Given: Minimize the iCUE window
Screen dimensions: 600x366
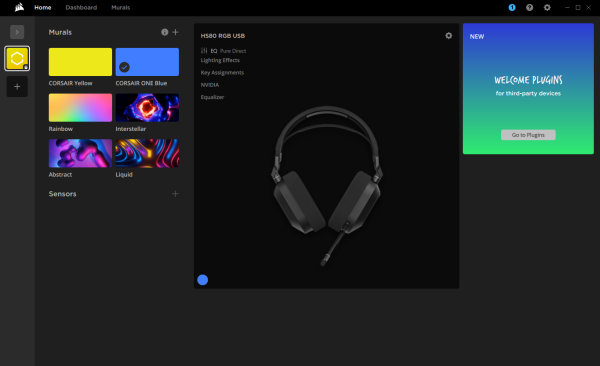Looking at the screenshot, I should pos(567,8).
